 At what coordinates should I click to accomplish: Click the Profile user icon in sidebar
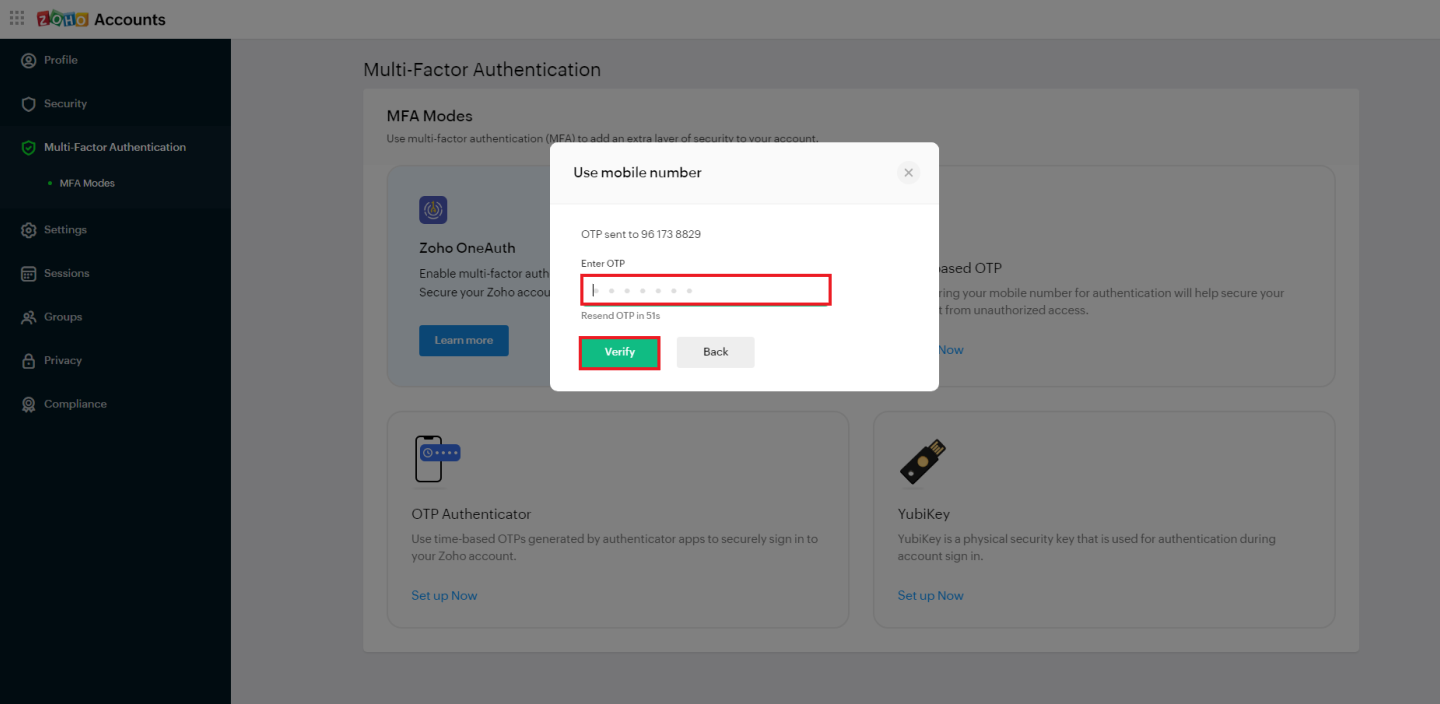[x=28, y=60]
